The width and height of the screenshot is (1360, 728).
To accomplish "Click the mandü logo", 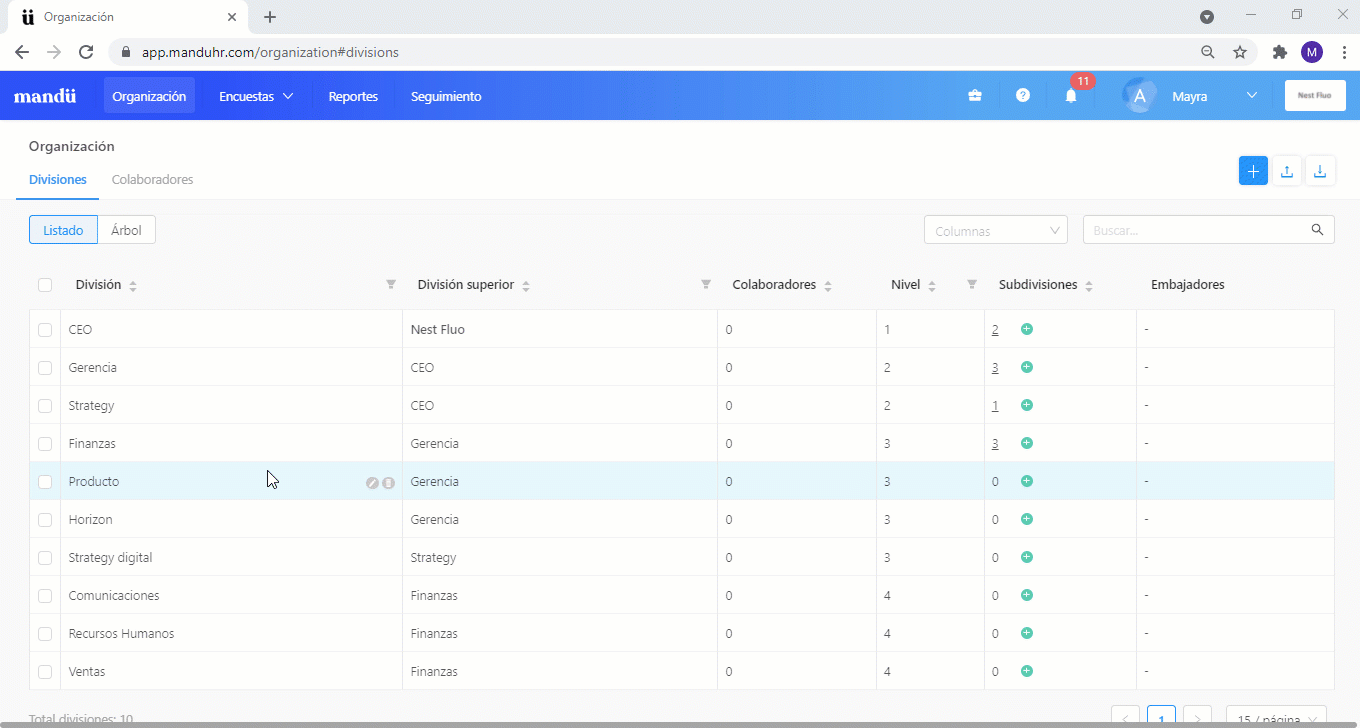I will [45, 97].
